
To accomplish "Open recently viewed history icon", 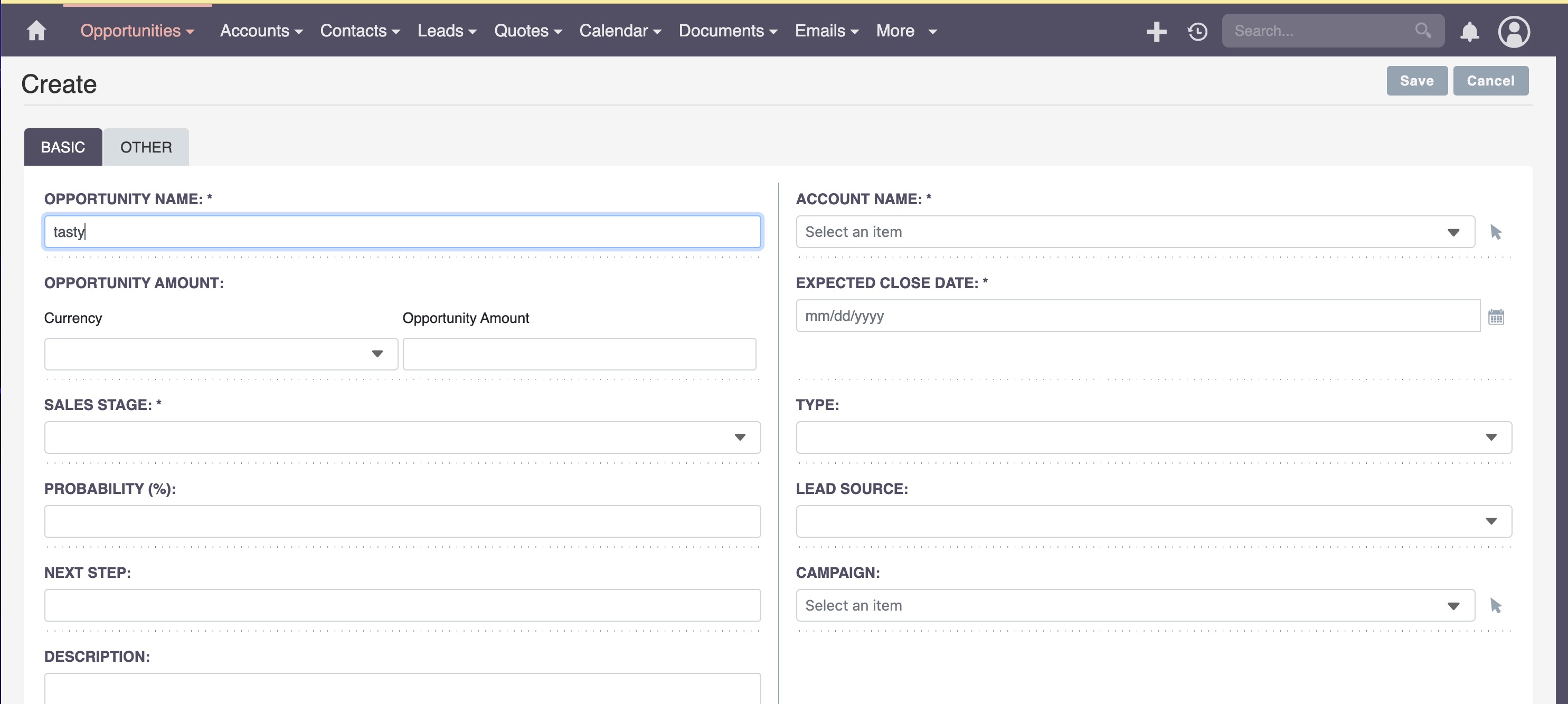I will tap(1197, 31).
